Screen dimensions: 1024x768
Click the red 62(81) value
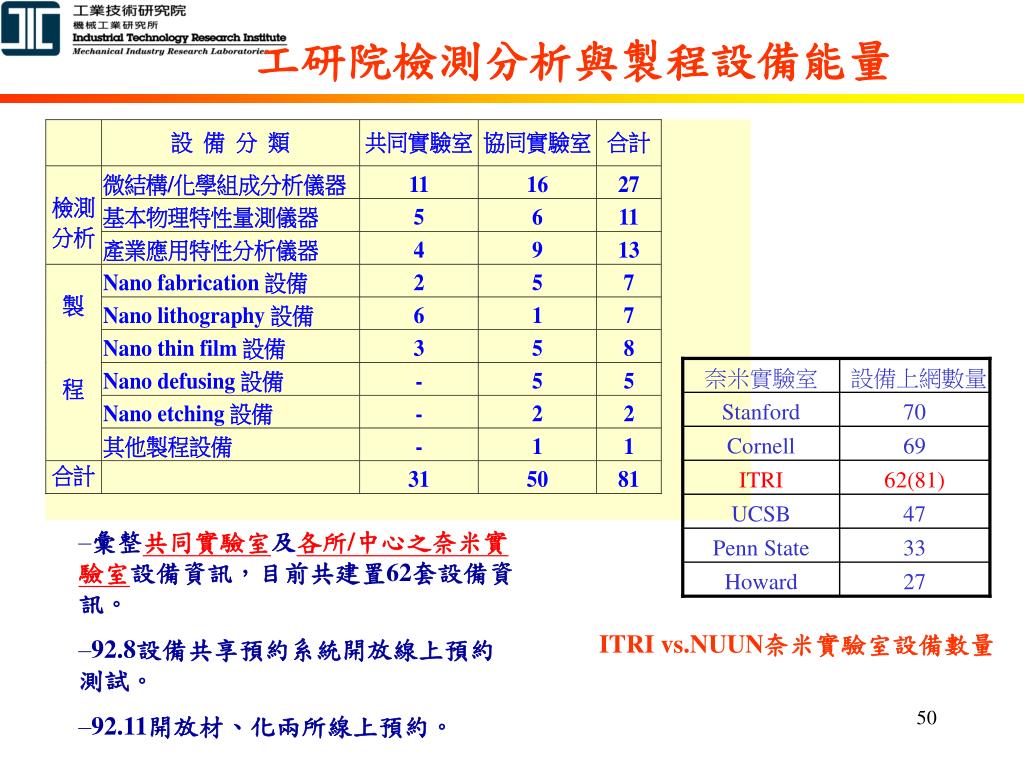(x=914, y=480)
